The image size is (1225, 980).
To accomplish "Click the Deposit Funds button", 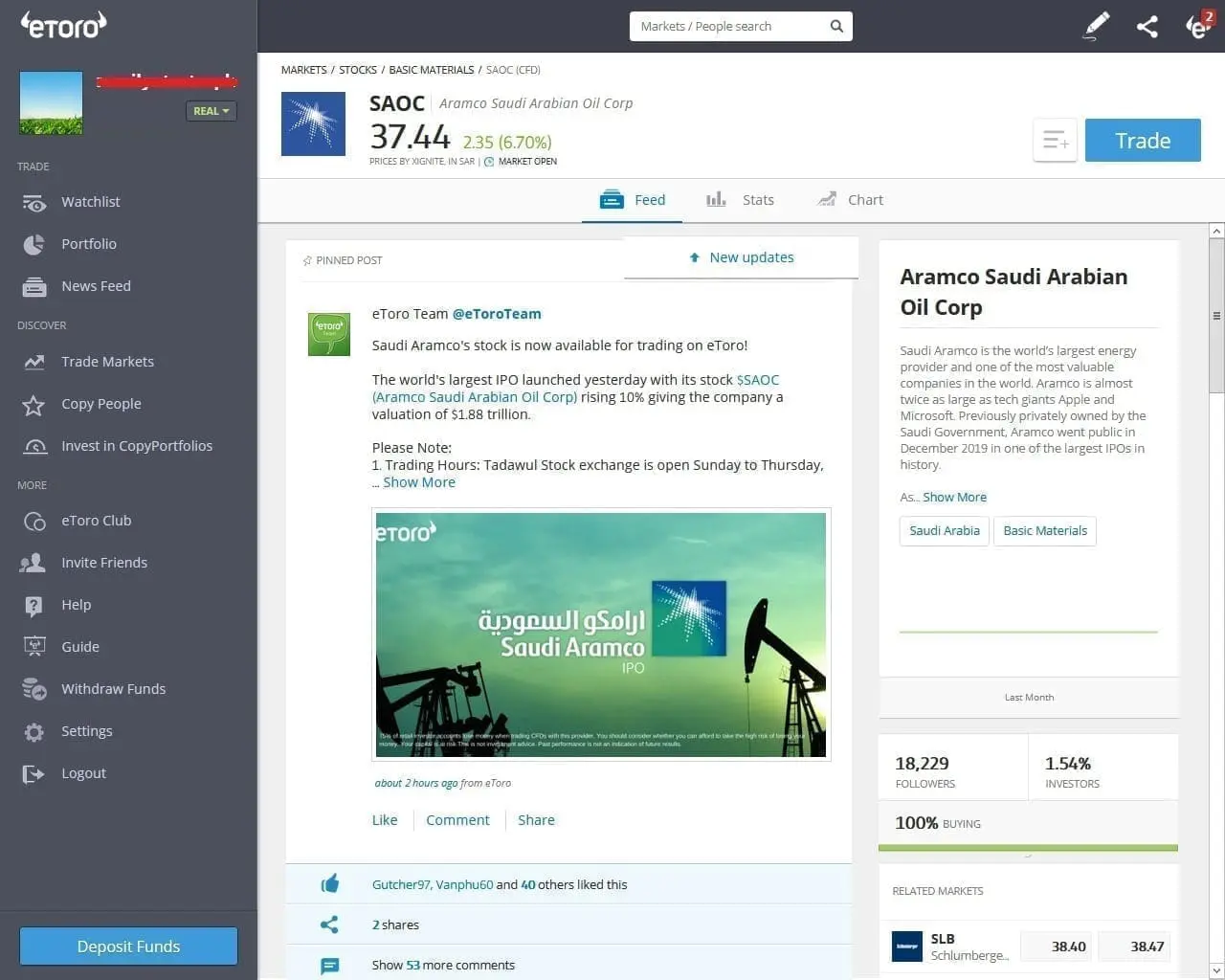I will 127,946.
